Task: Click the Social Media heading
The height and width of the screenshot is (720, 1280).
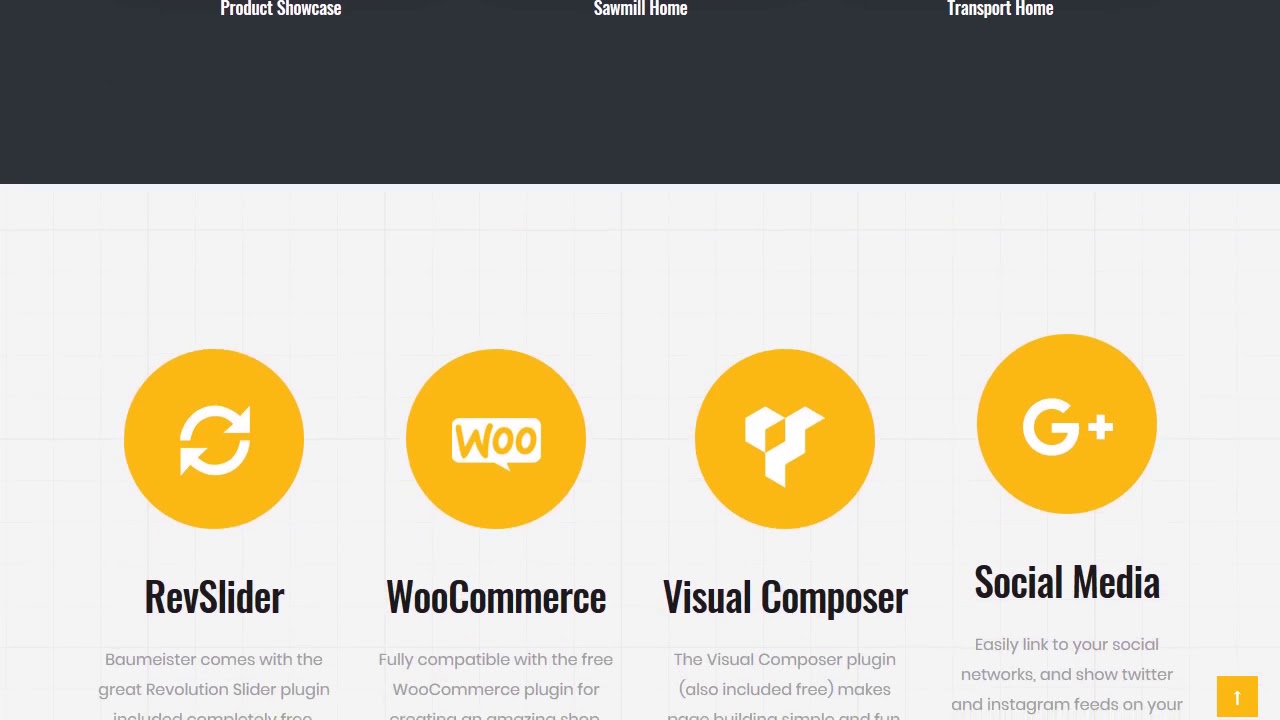Action: pyautogui.click(x=1067, y=582)
